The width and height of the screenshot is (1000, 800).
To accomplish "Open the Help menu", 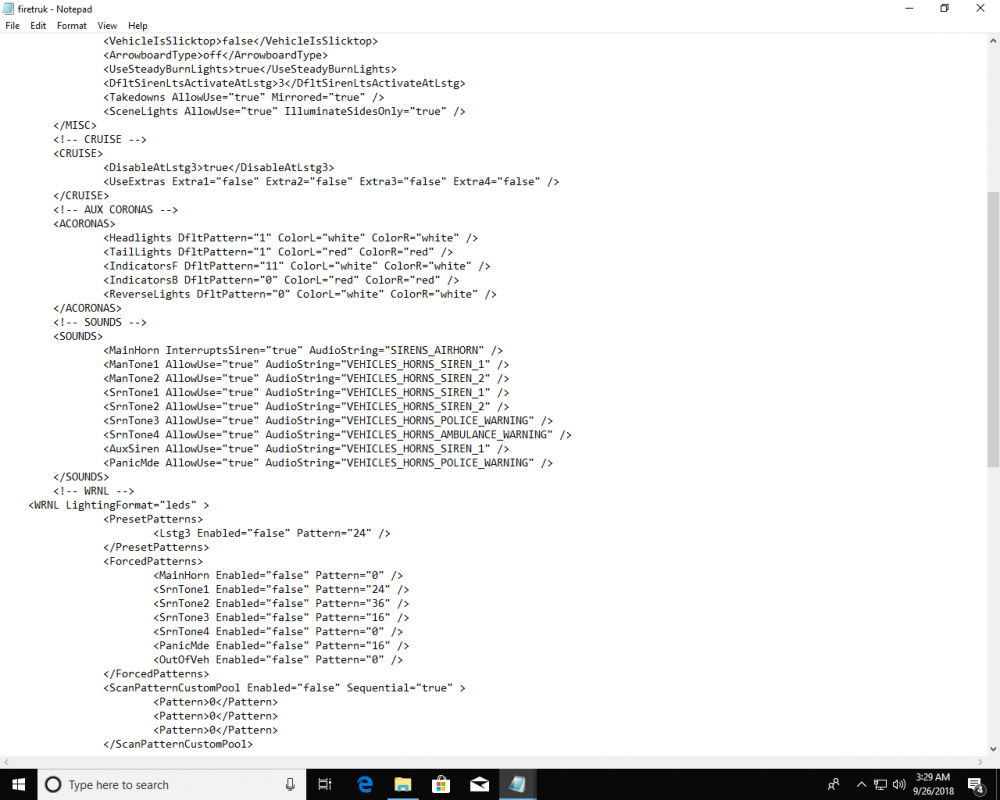I will (137, 25).
